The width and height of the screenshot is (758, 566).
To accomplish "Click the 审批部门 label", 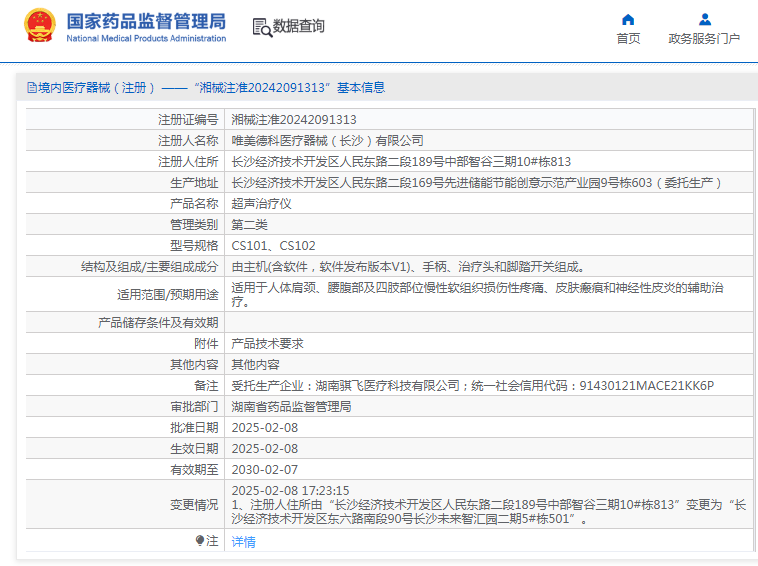I will (x=194, y=406).
